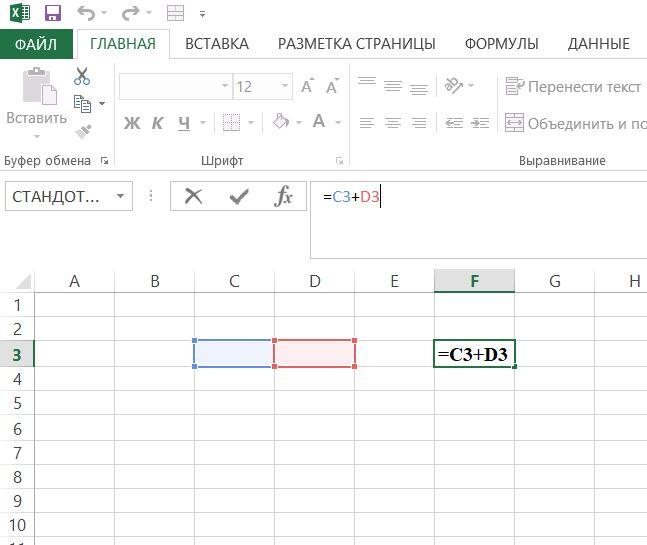
Task: Toggle Перенести текст wrap text
Action: coord(573,87)
